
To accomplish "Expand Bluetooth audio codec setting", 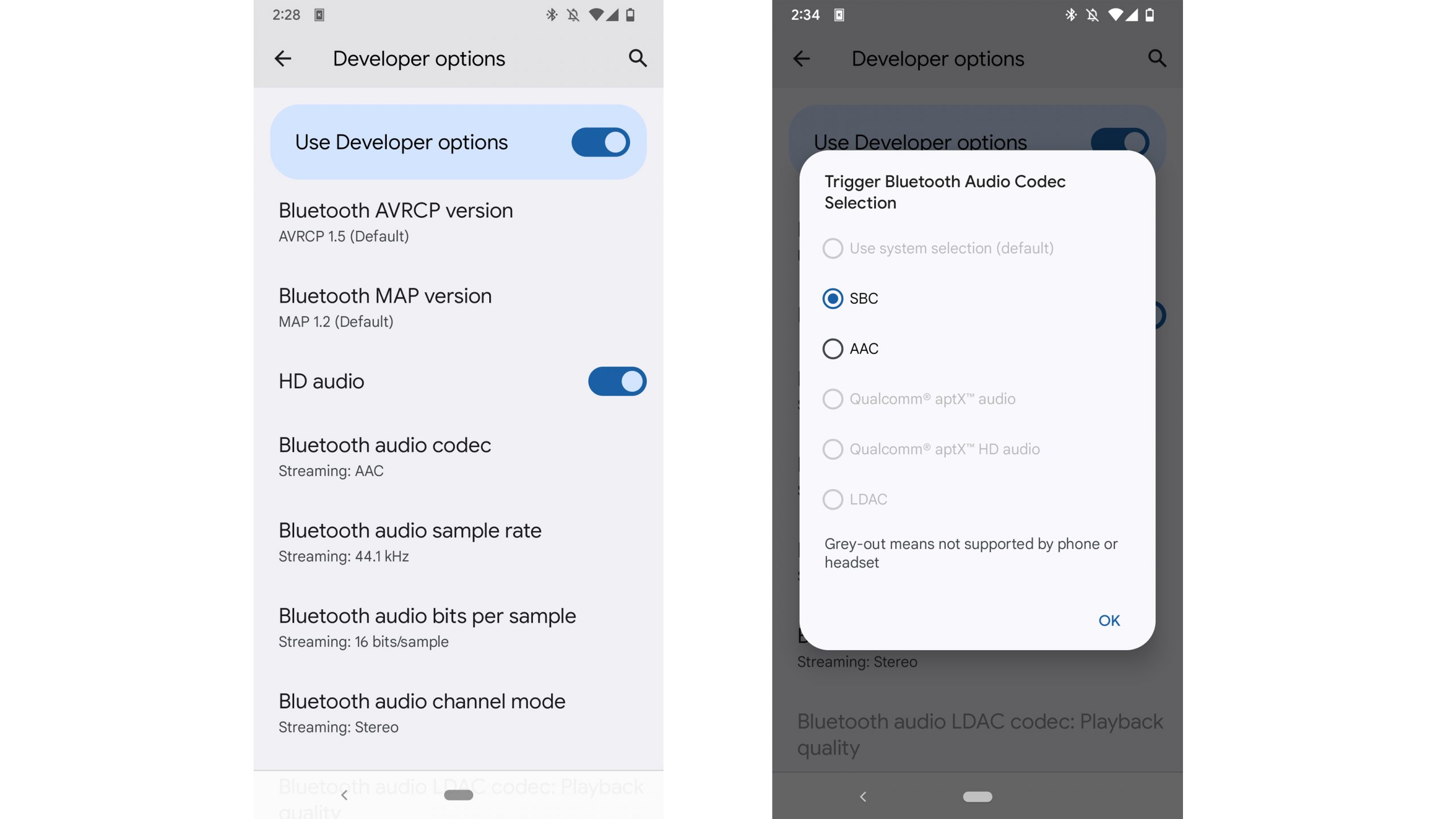I will (x=385, y=456).
